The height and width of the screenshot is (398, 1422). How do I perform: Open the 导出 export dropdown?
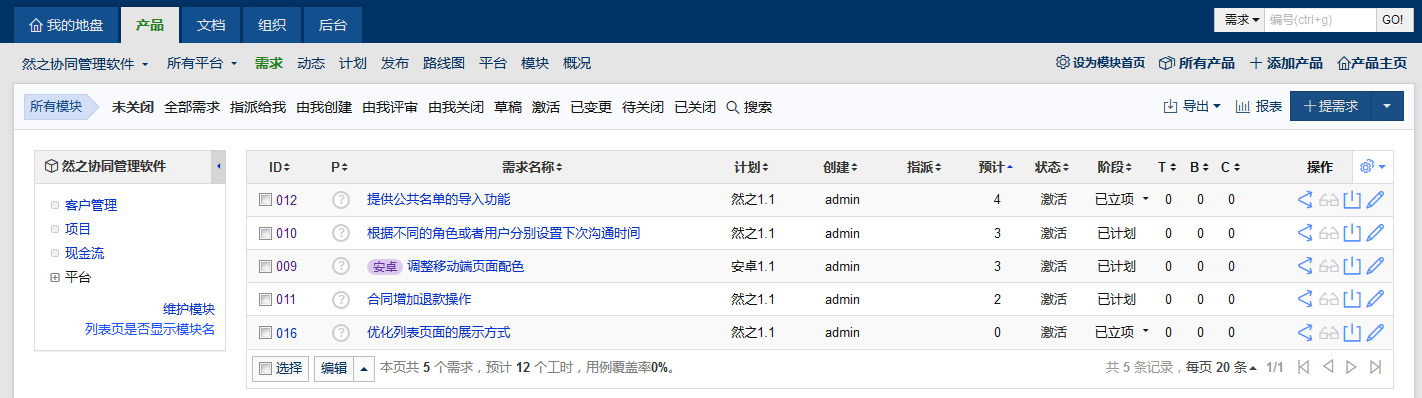1192,106
